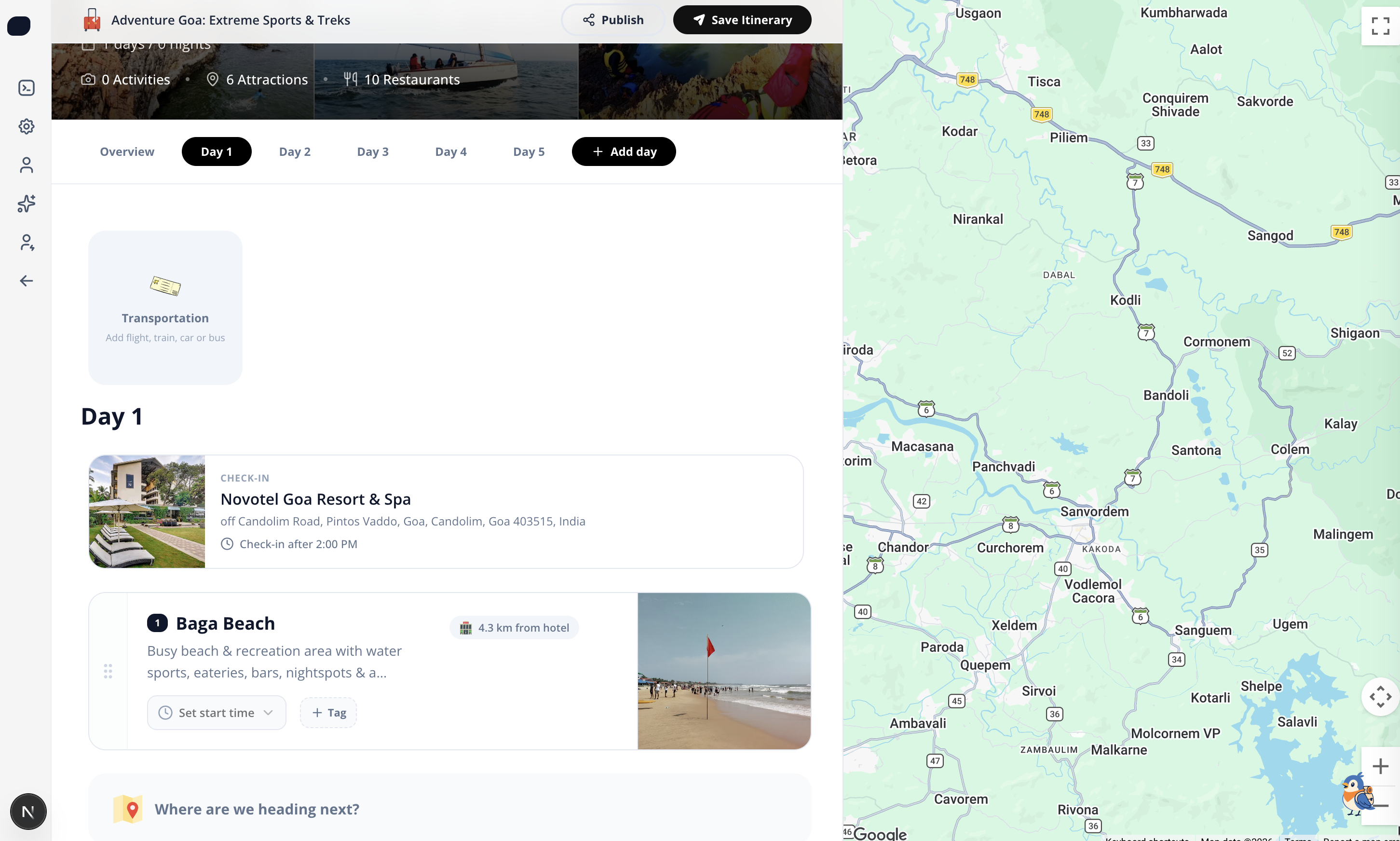1400x841 pixels.
Task: Click 'Check-in after 2:00 PM' text
Action: (x=299, y=544)
